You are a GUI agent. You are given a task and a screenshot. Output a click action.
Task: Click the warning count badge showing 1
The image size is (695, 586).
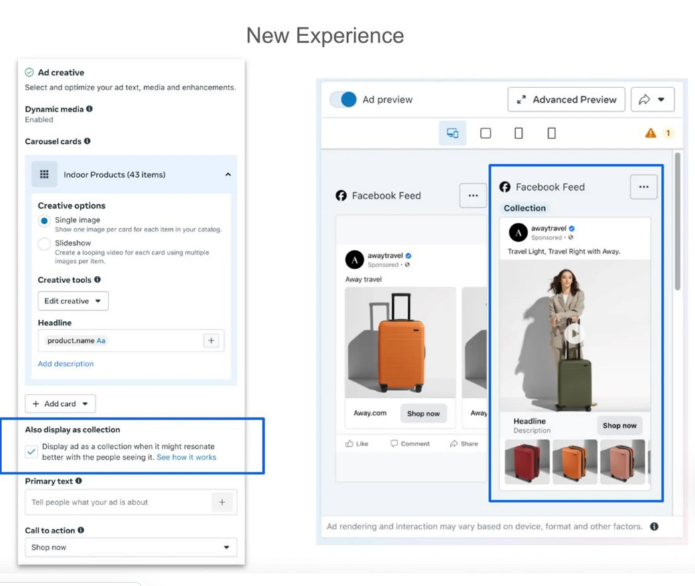pos(668,133)
